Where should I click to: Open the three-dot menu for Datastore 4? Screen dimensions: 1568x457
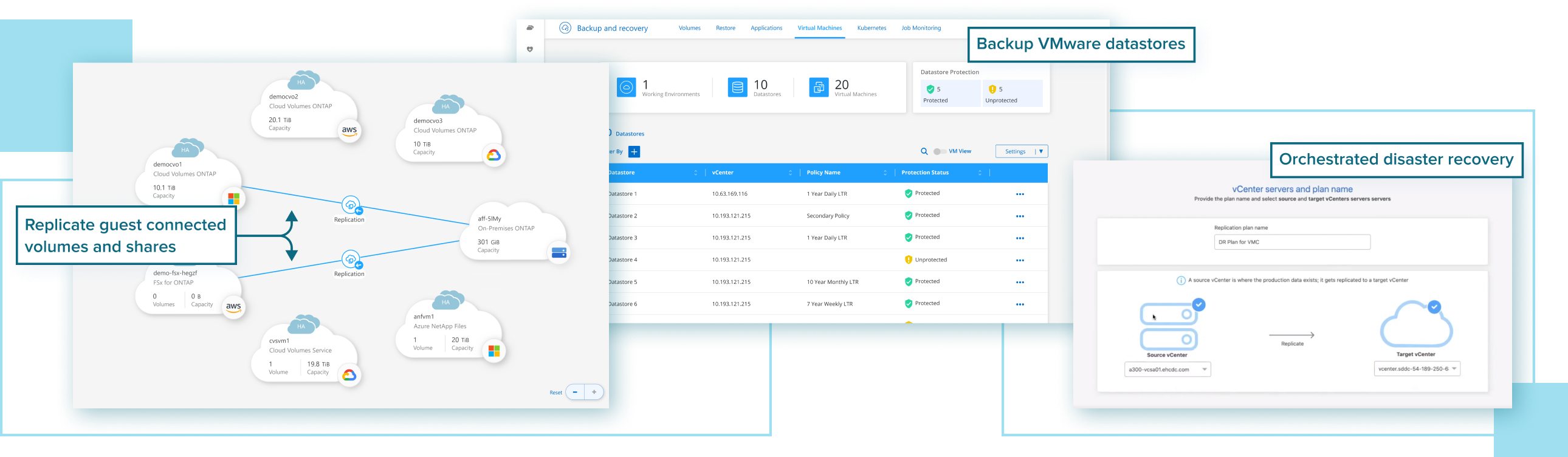click(1020, 261)
